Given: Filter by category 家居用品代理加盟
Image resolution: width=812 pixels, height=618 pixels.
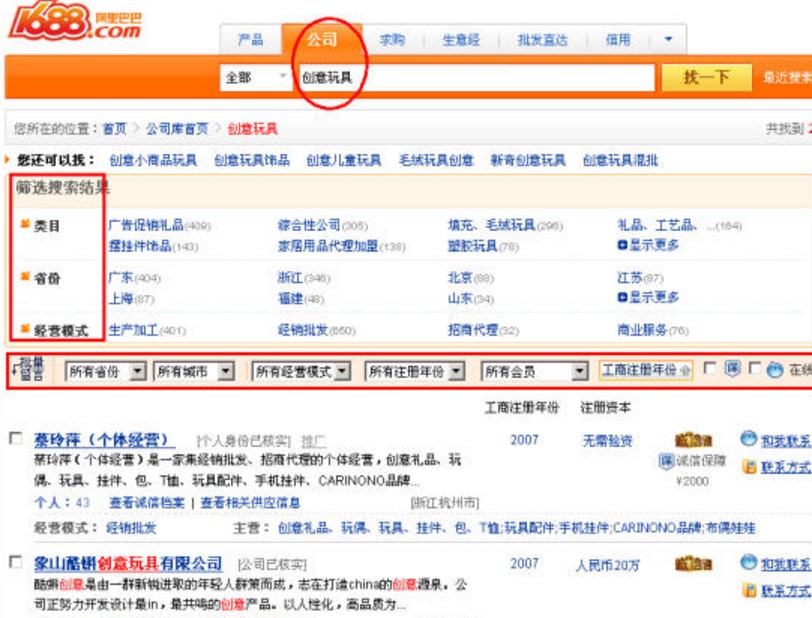Looking at the screenshot, I should coord(328,246).
